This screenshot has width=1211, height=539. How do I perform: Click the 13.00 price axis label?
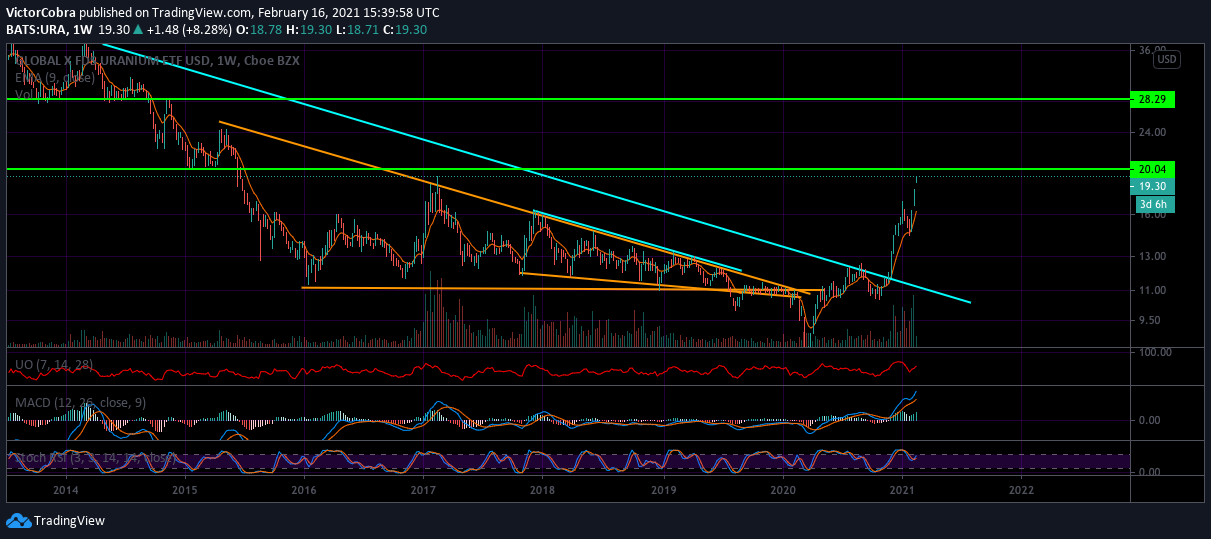pos(1153,256)
